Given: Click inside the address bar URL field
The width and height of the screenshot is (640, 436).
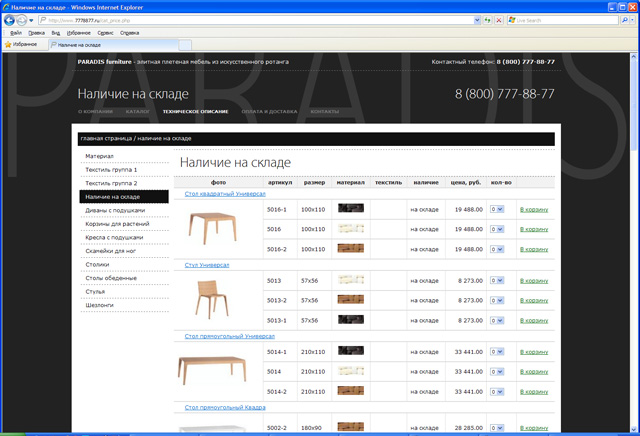Looking at the screenshot, I should point(256,20).
